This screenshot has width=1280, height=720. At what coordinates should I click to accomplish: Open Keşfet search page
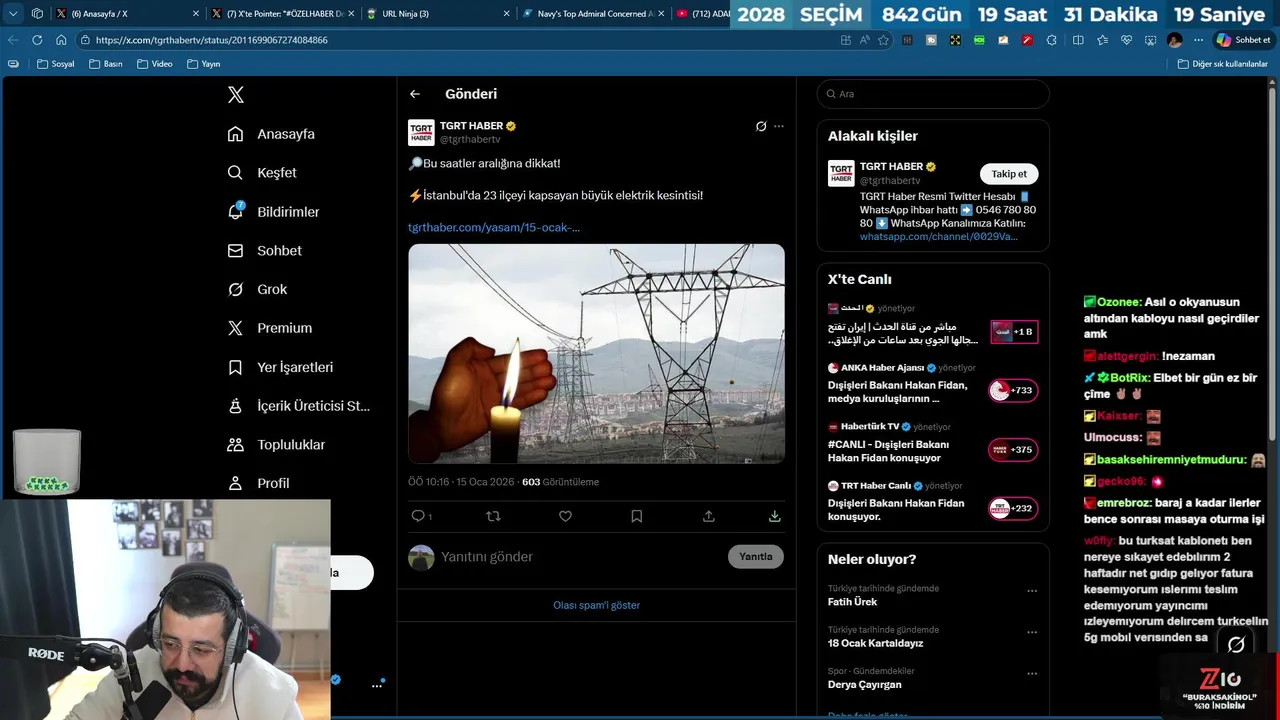click(x=262, y=173)
